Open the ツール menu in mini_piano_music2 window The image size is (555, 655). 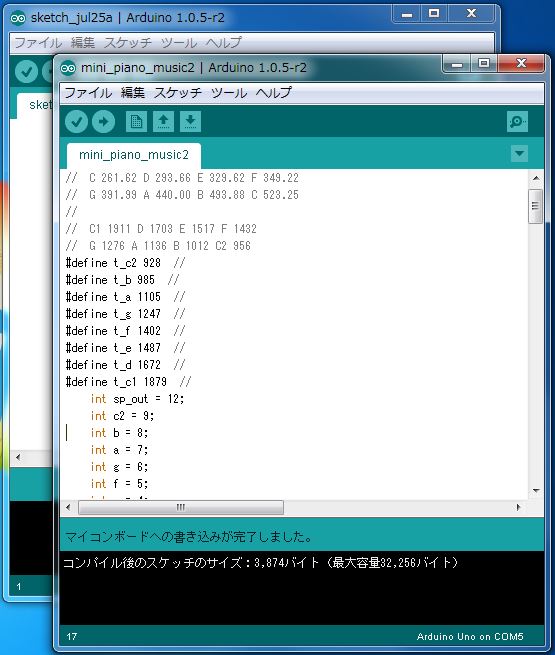pos(229,92)
